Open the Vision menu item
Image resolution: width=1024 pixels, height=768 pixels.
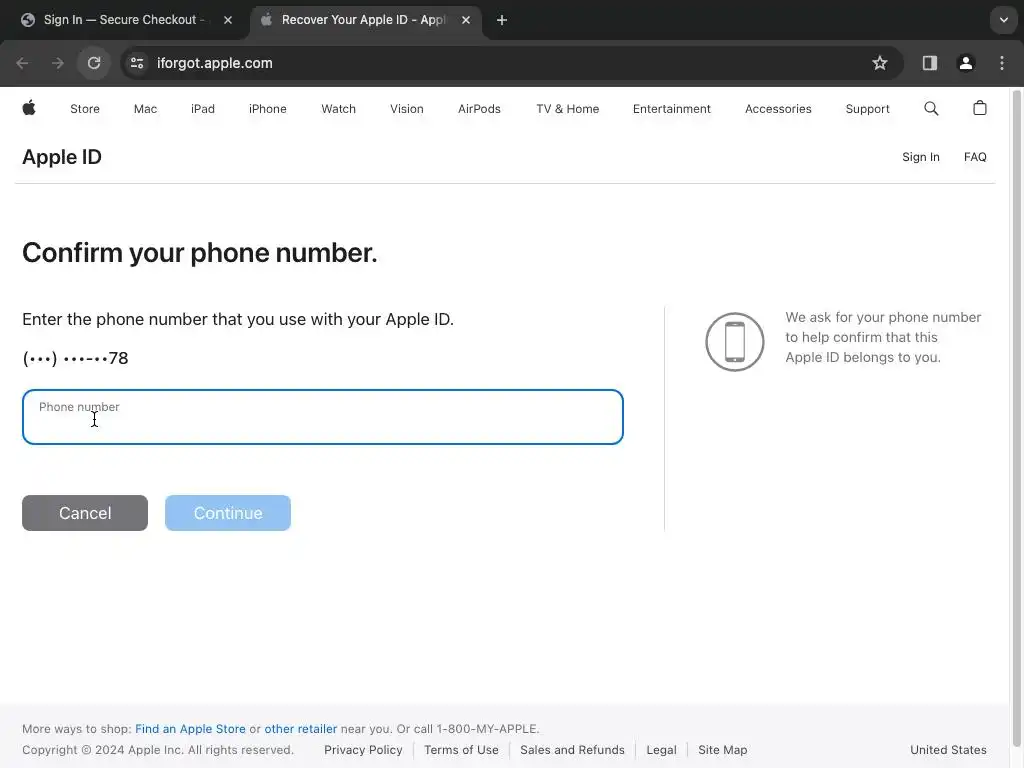tap(407, 109)
